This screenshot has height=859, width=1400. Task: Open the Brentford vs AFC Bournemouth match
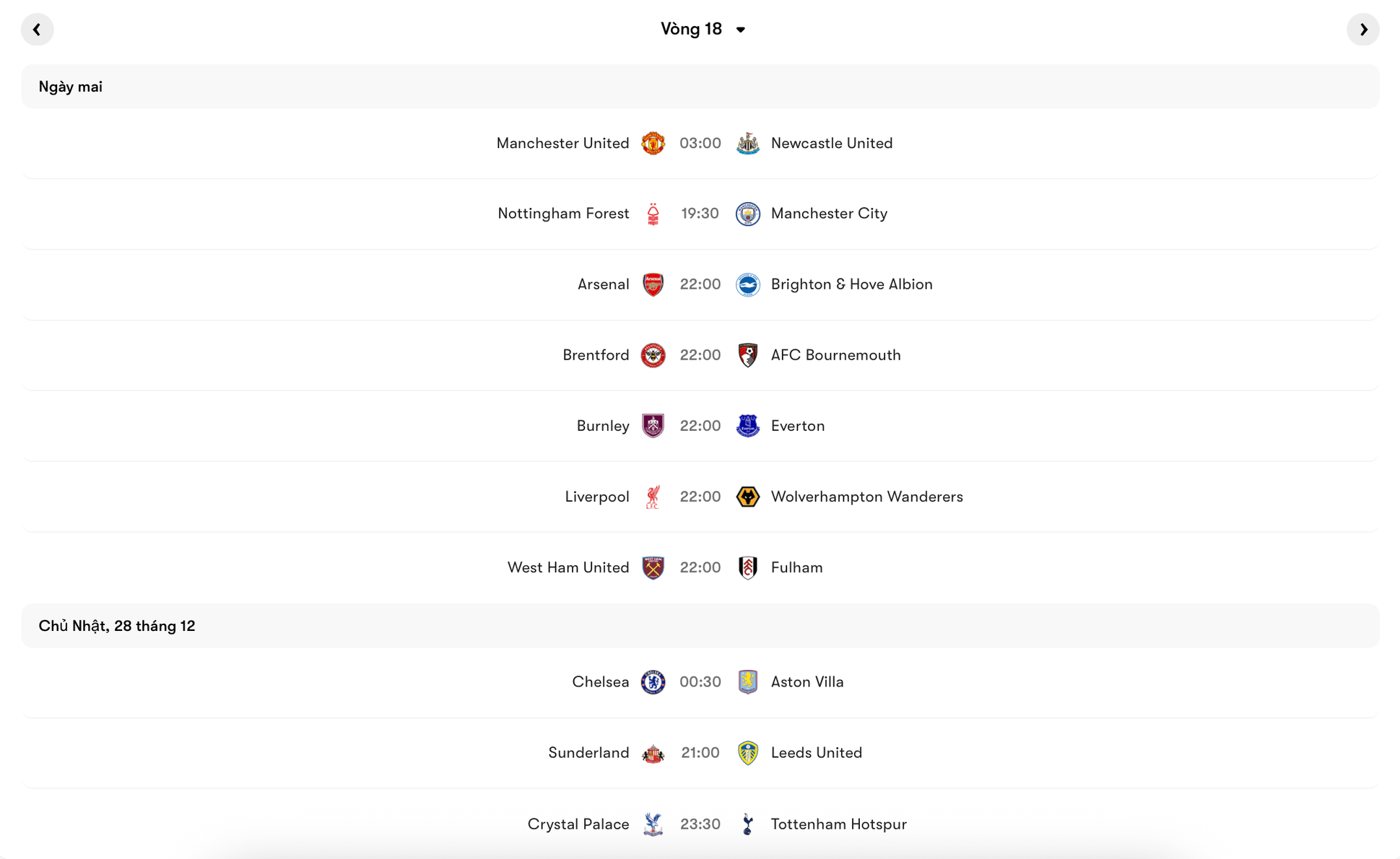699,355
